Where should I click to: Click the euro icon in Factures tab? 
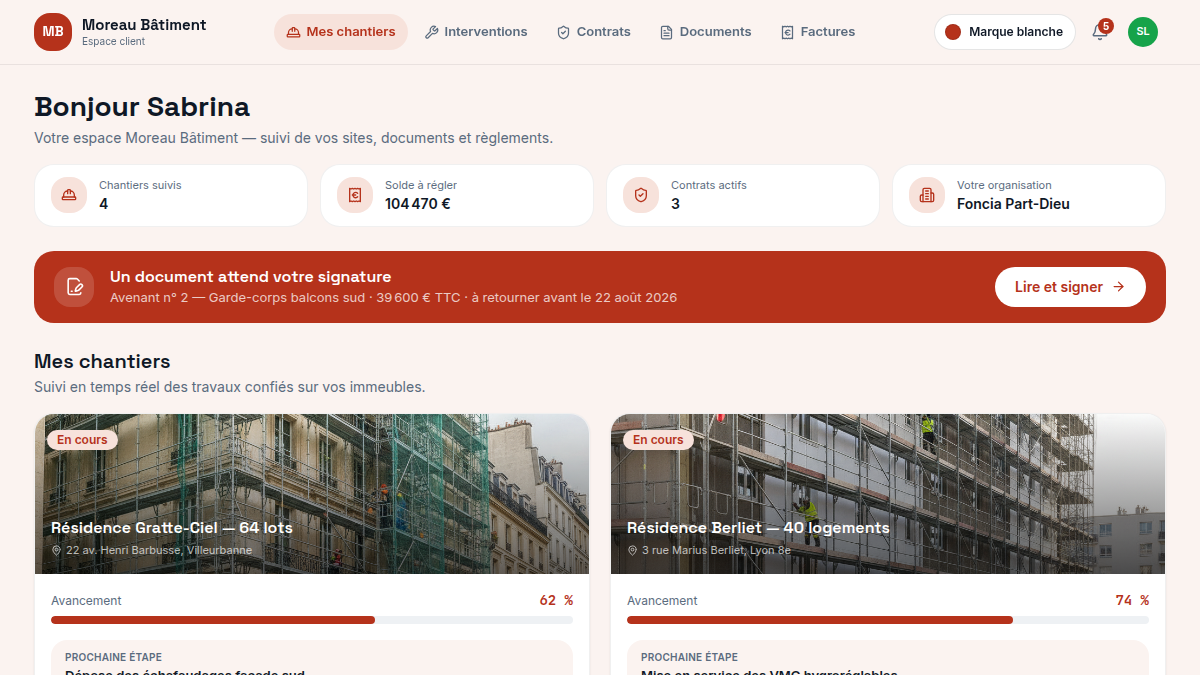point(787,32)
